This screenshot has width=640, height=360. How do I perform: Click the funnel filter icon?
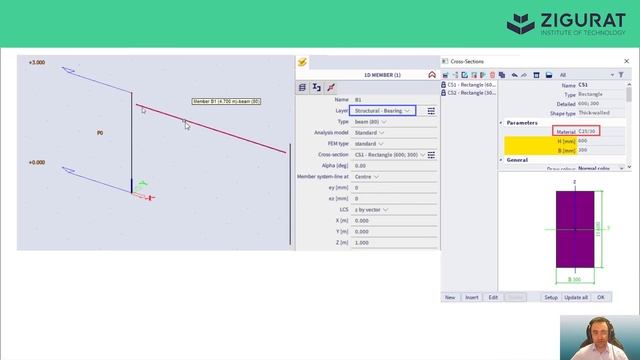pyautogui.click(x=621, y=75)
